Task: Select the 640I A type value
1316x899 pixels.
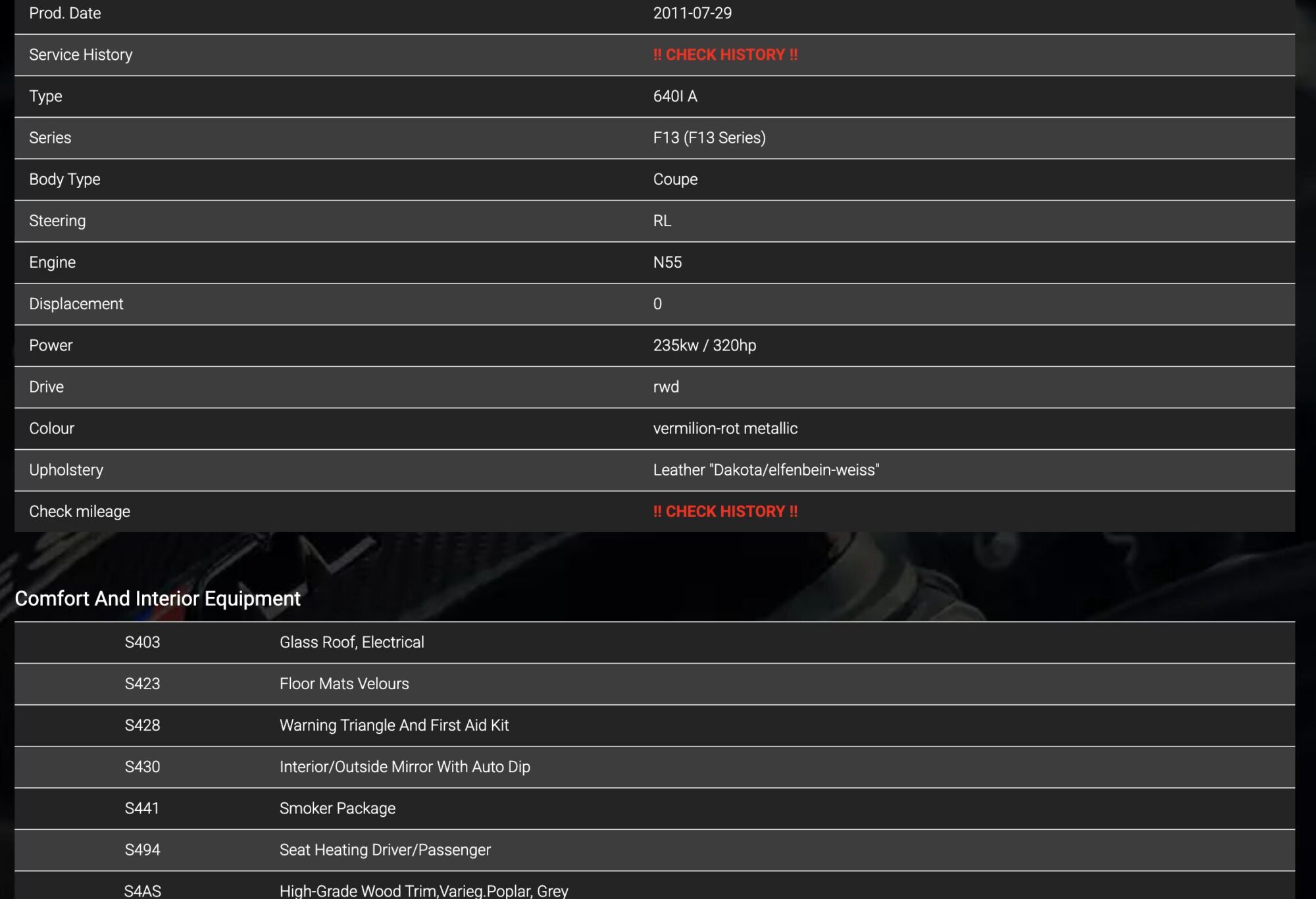Action: pyautogui.click(x=674, y=96)
